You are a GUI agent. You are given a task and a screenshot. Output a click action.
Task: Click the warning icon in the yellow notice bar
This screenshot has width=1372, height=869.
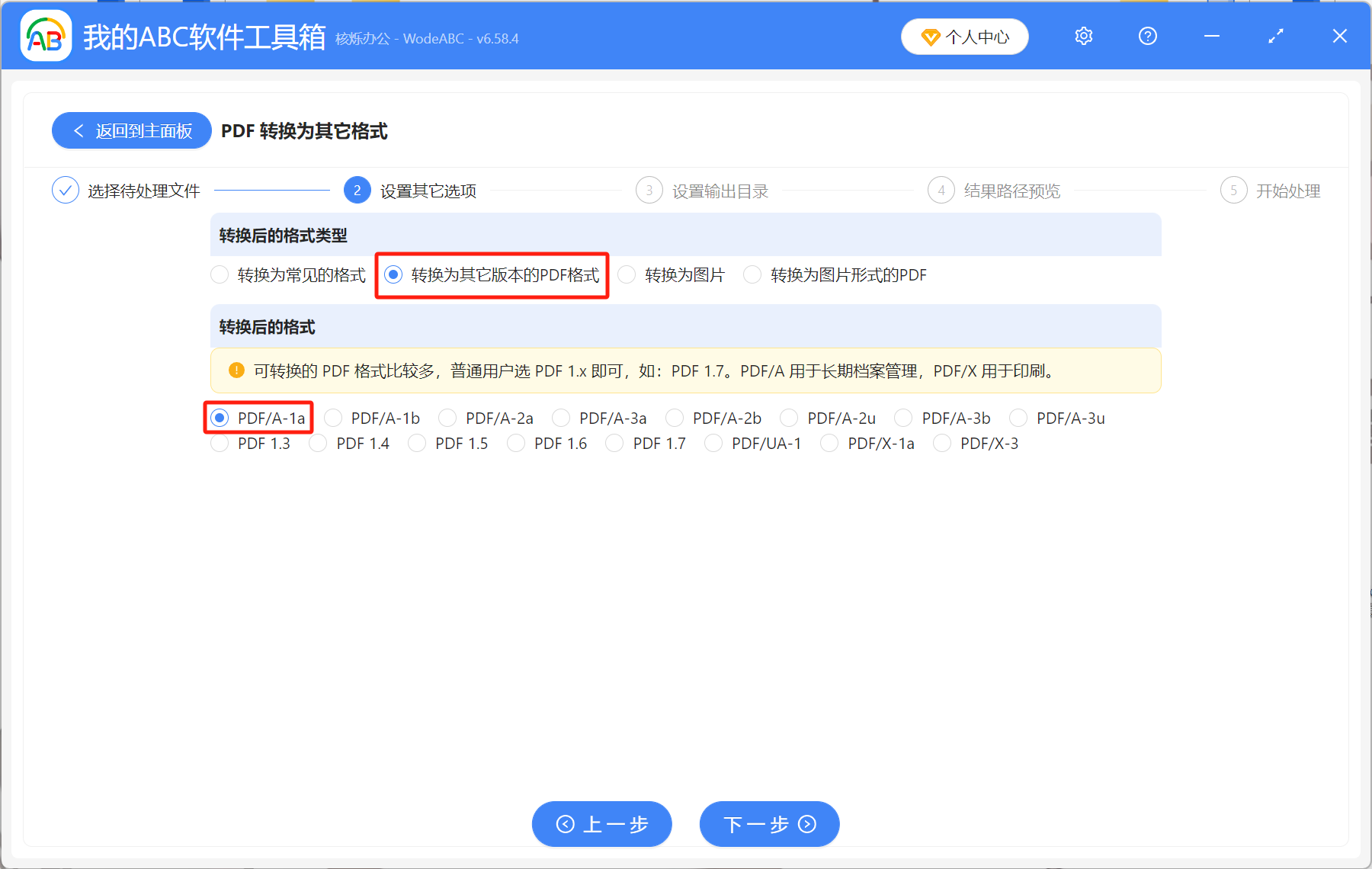[235, 370]
